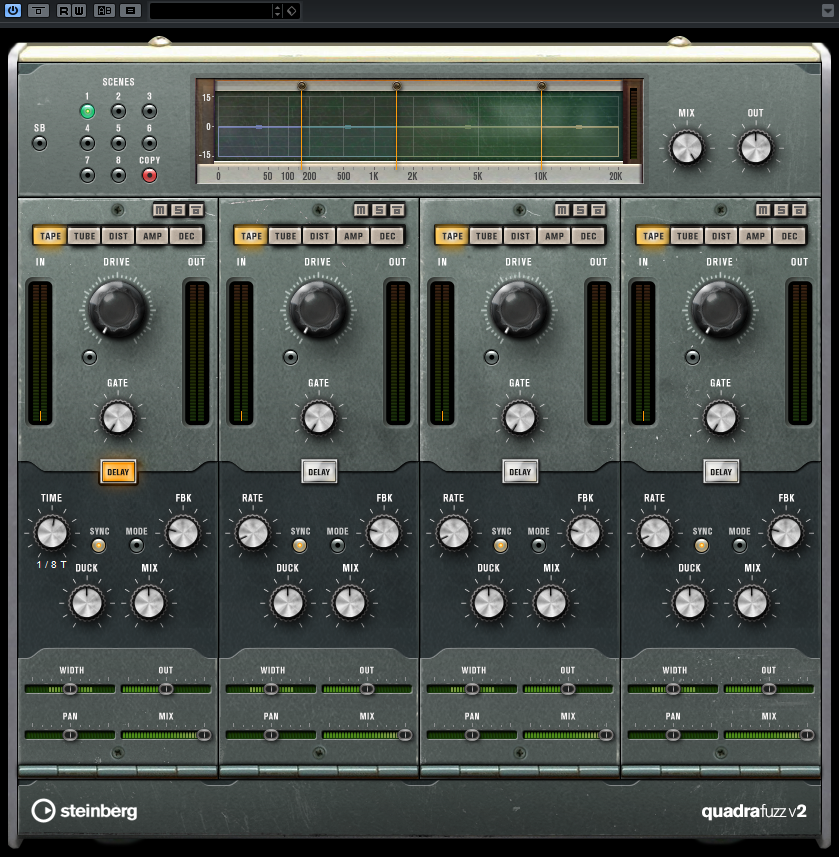The width and height of the screenshot is (839, 857).
Task: Toggle the plug-in power bypass button
Action: (13, 10)
